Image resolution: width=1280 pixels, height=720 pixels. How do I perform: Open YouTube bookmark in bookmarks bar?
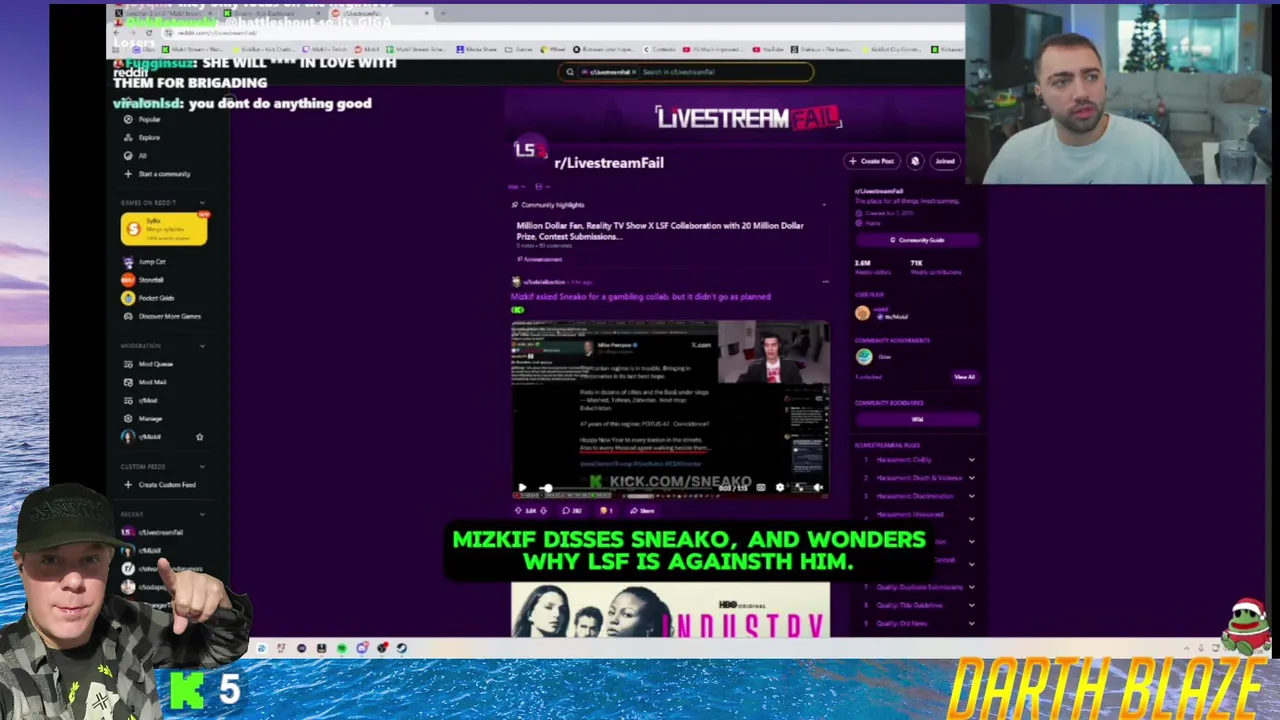point(770,49)
